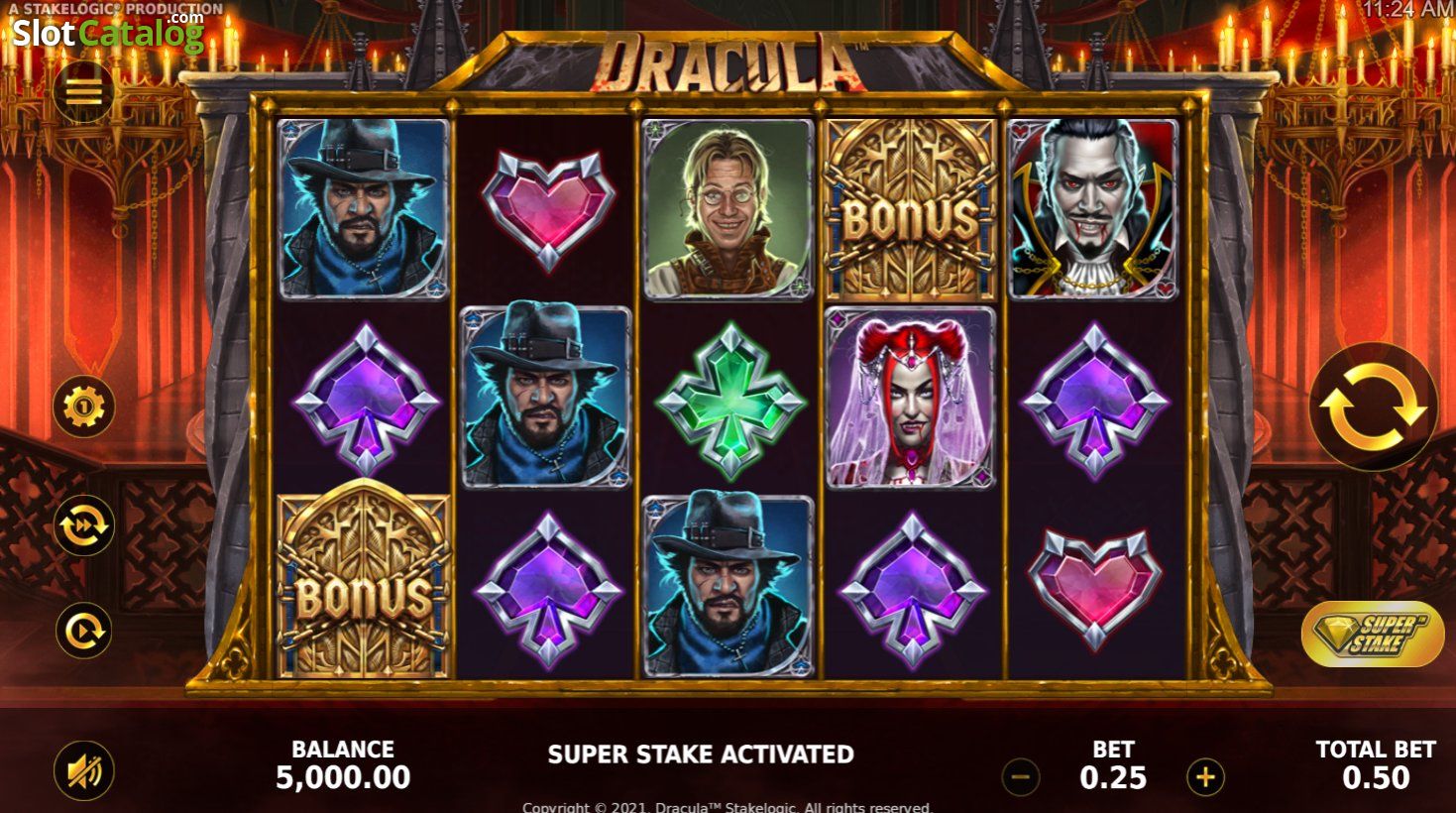This screenshot has height=813, width=1456.
Task: Click the BONUS door symbol on the fourth reel
Action: coord(911,209)
